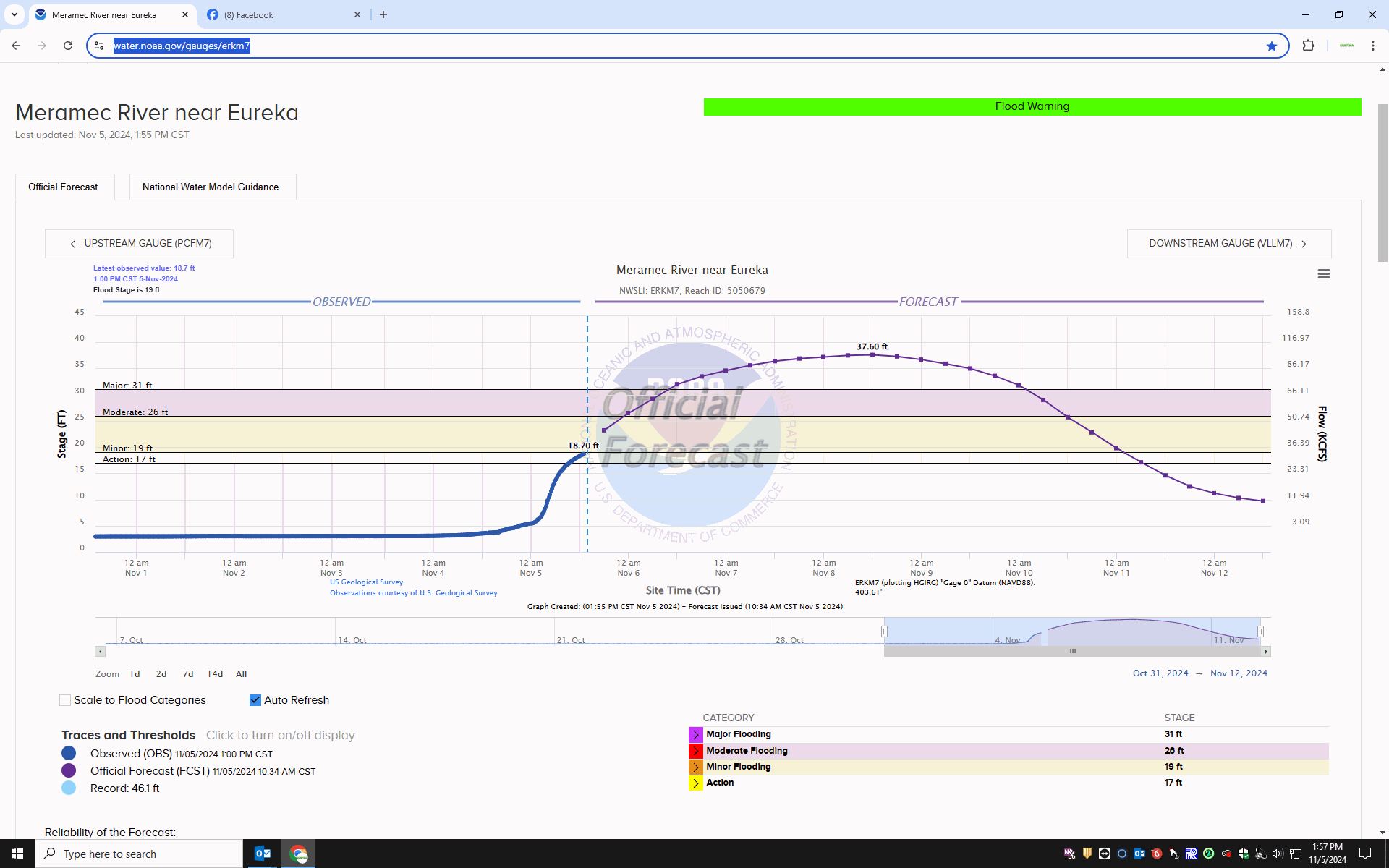This screenshot has height=868, width=1389.
Task: Open the Flood Warning banner
Action: tap(1032, 106)
